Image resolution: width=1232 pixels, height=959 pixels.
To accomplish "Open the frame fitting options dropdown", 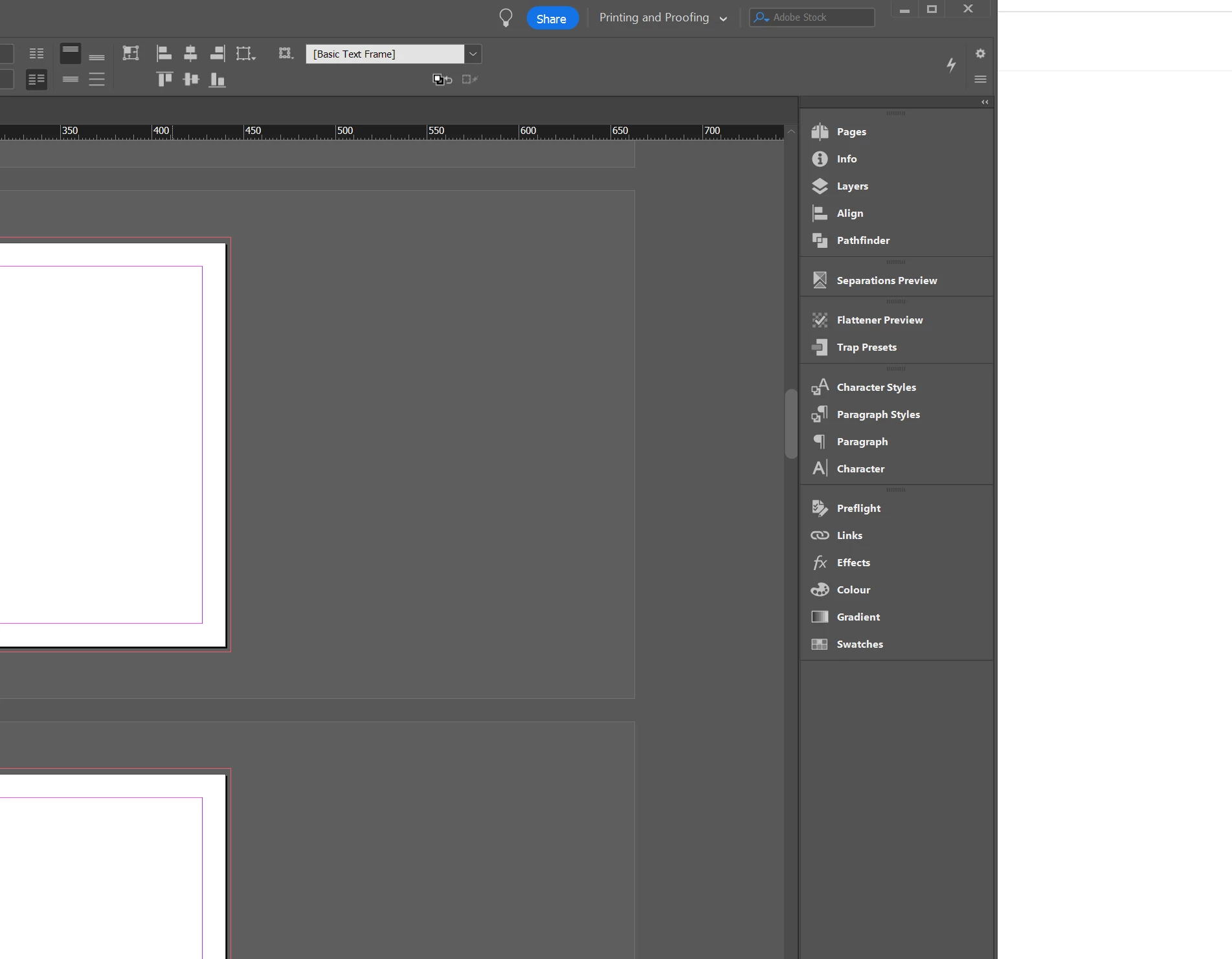I will (x=246, y=54).
